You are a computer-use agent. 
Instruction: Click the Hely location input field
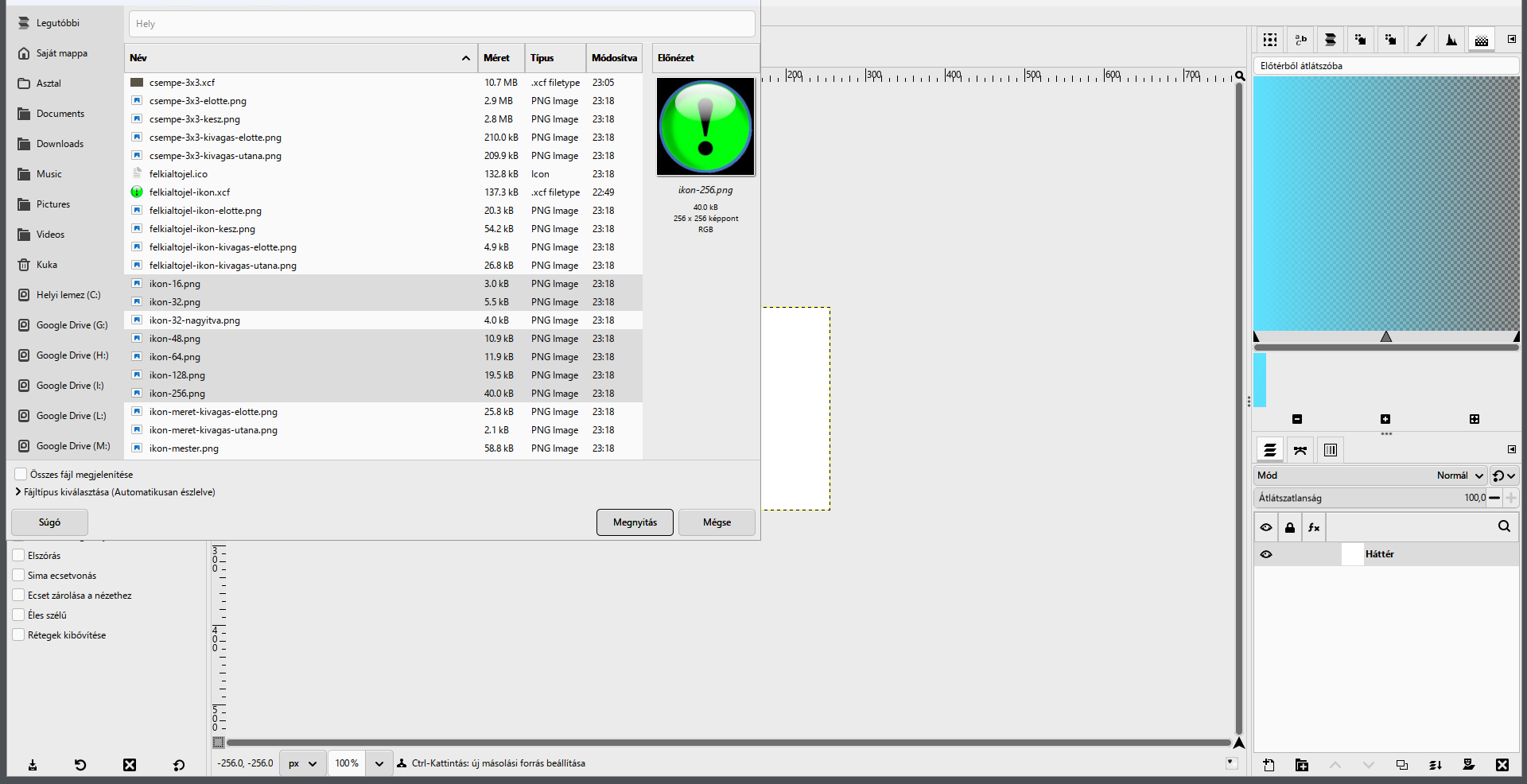442,24
